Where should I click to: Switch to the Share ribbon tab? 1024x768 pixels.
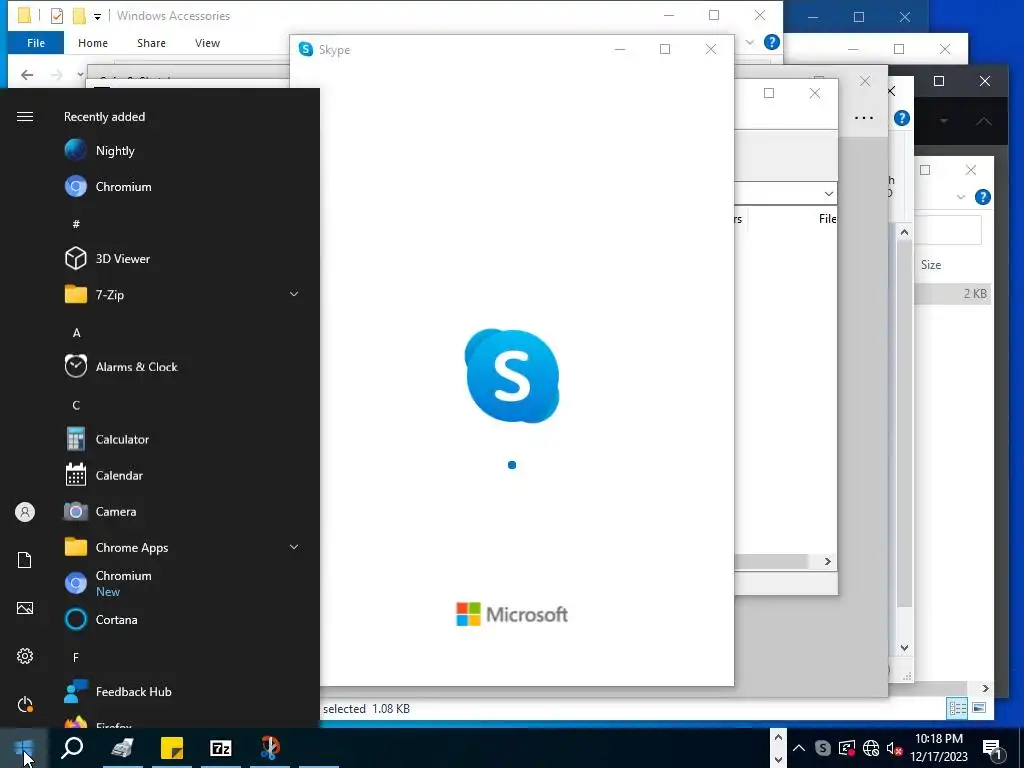(x=151, y=43)
